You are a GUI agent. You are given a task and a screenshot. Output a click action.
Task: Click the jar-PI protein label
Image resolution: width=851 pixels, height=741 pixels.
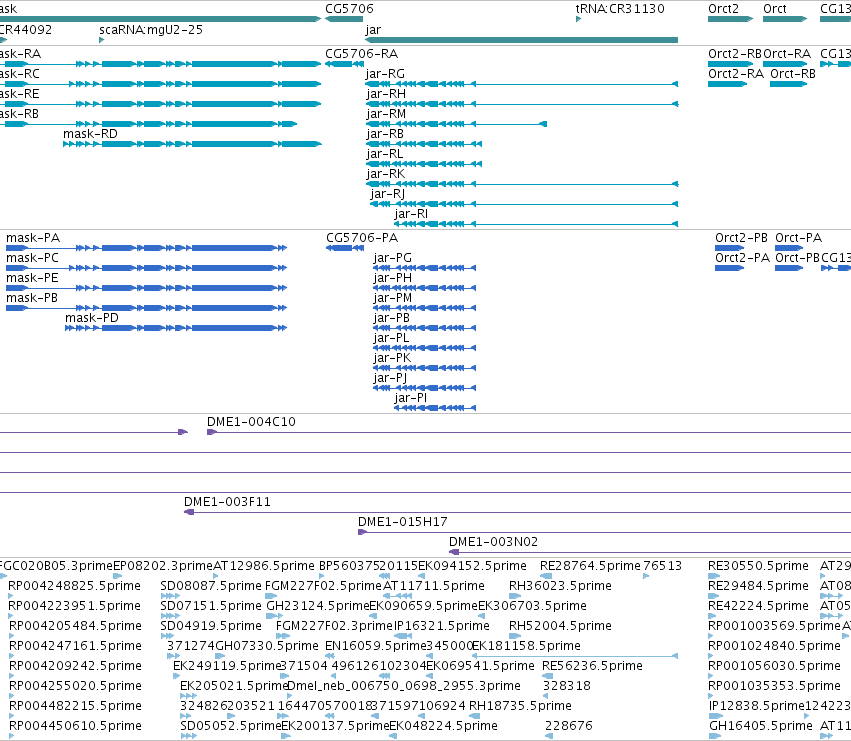pos(411,398)
